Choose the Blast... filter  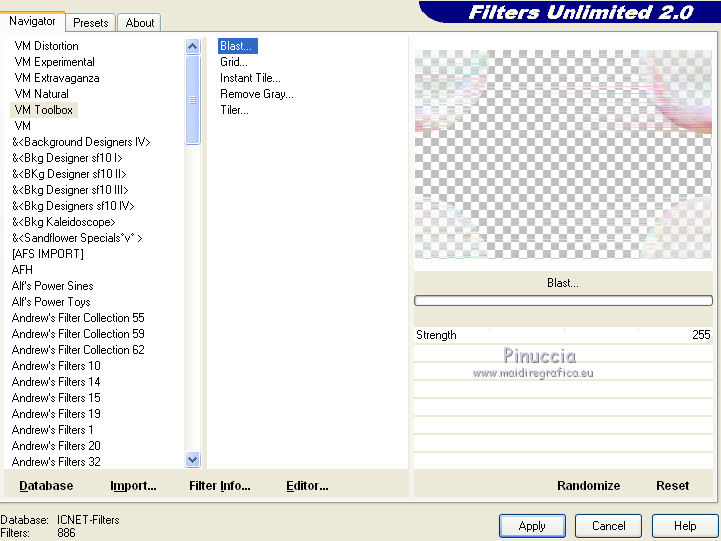(237, 46)
